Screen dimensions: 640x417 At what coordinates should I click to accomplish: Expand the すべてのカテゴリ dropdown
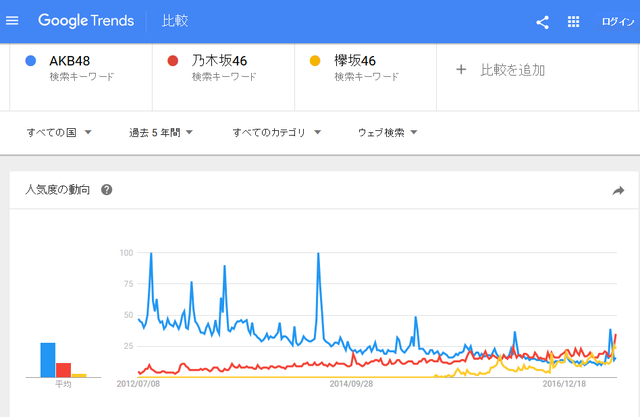[x=277, y=133]
